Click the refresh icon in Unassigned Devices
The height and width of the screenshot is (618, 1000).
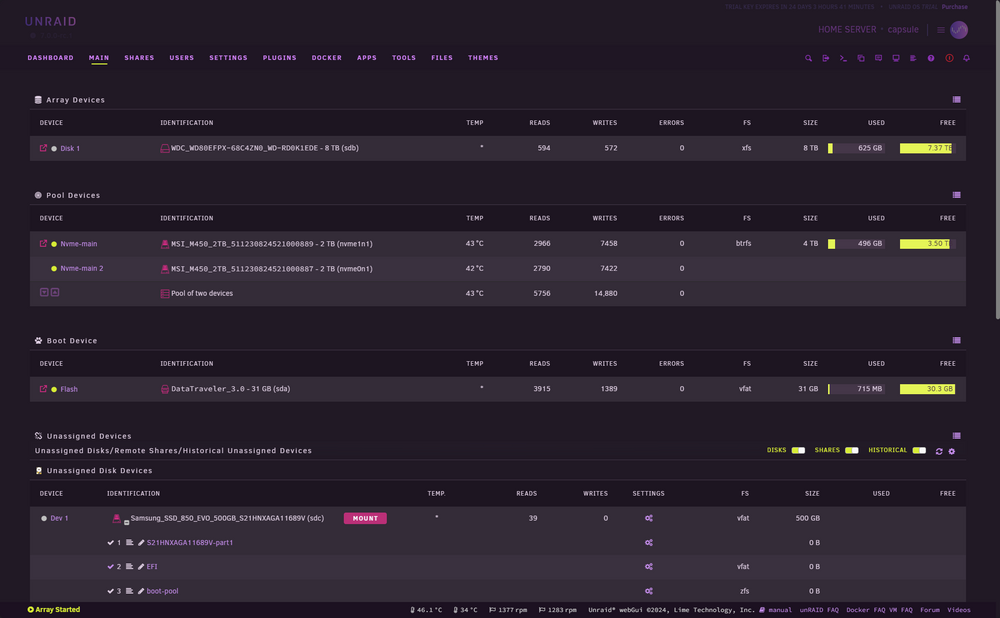(x=939, y=451)
